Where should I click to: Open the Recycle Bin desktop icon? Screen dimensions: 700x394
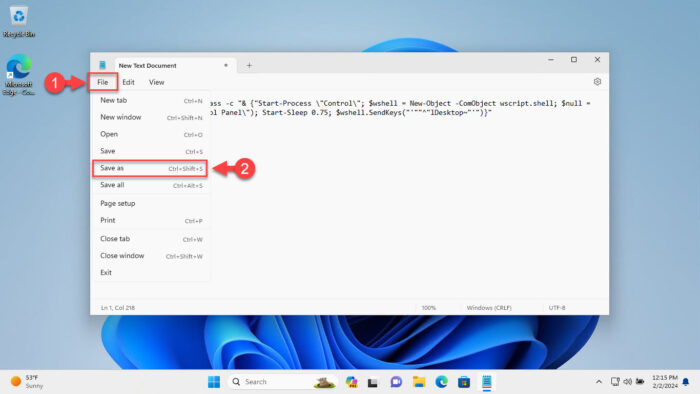(x=19, y=21)
